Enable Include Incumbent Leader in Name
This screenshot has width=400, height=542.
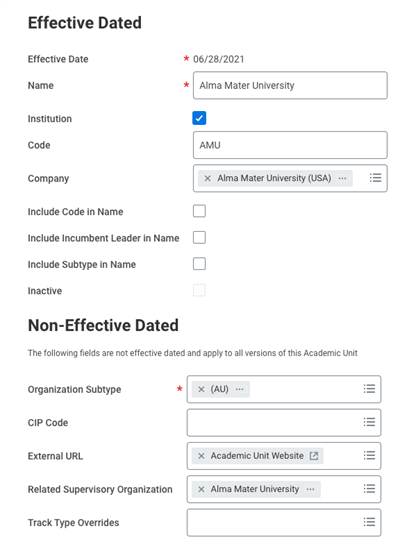199,238
